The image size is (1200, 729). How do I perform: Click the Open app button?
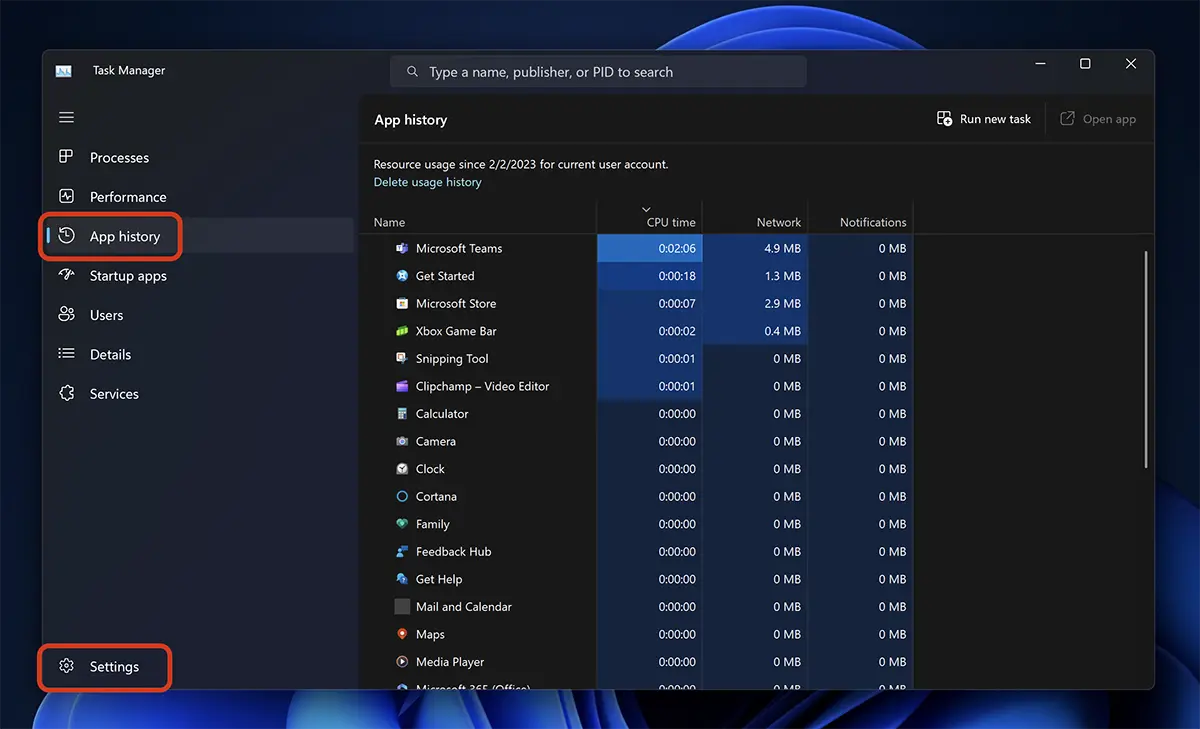(x=1098, y=119)
